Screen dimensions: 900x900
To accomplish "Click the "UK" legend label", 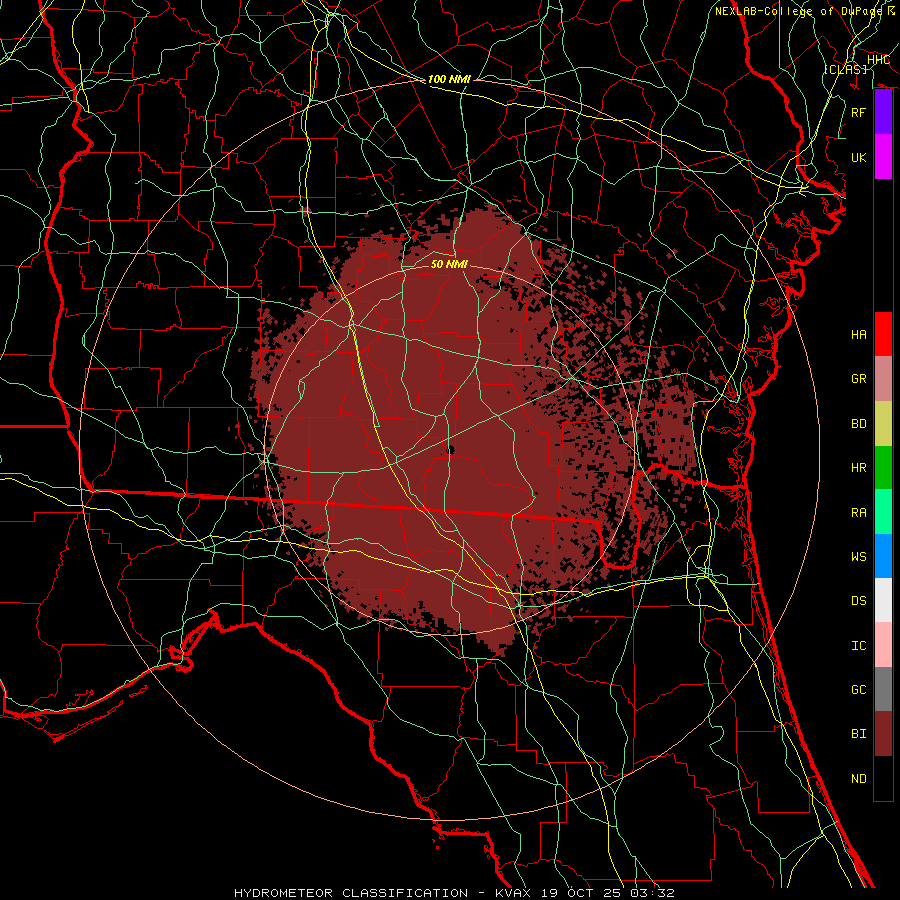I will (x=858, y=157).
